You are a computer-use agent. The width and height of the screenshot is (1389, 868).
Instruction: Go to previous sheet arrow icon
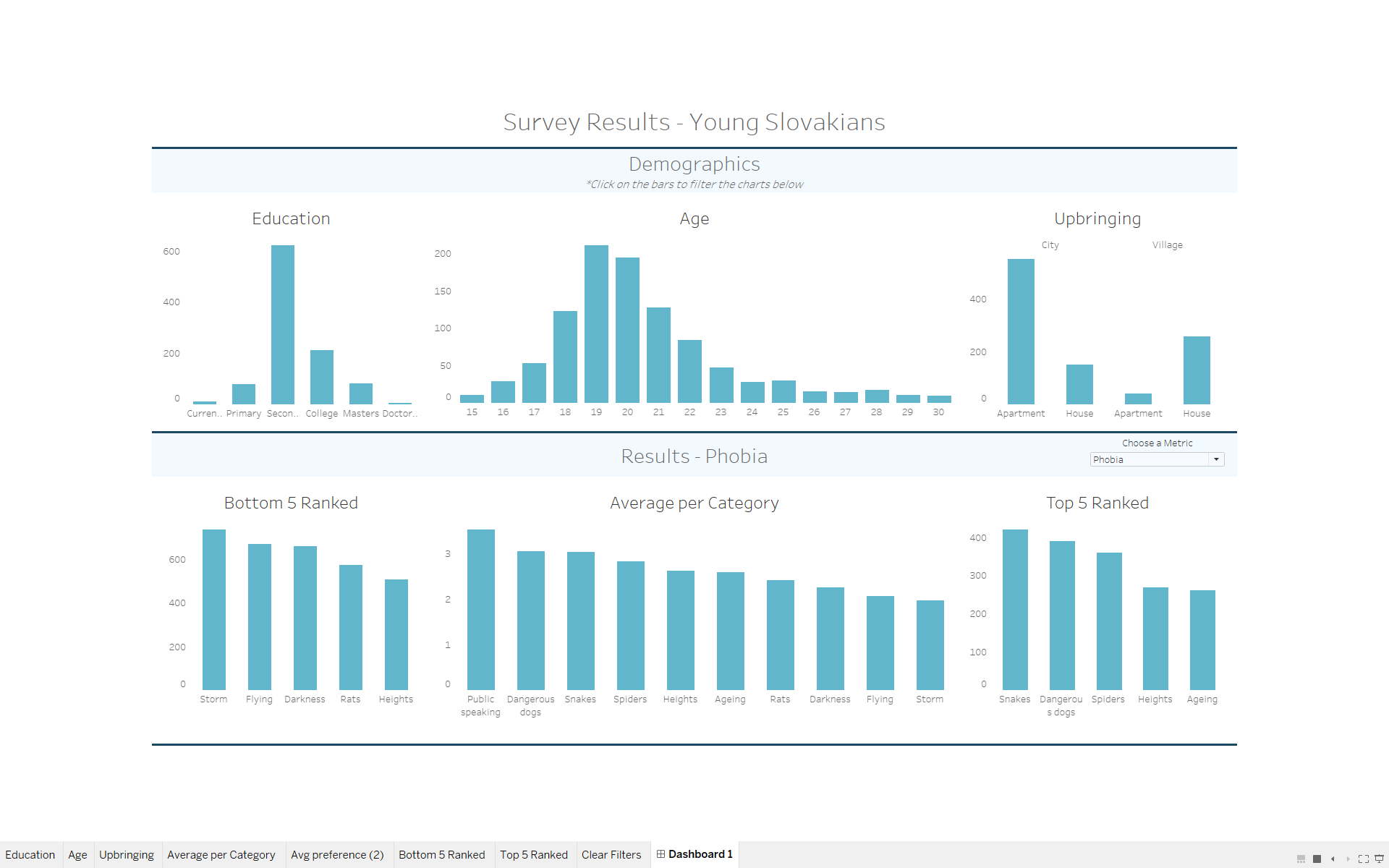point(1333,859)
